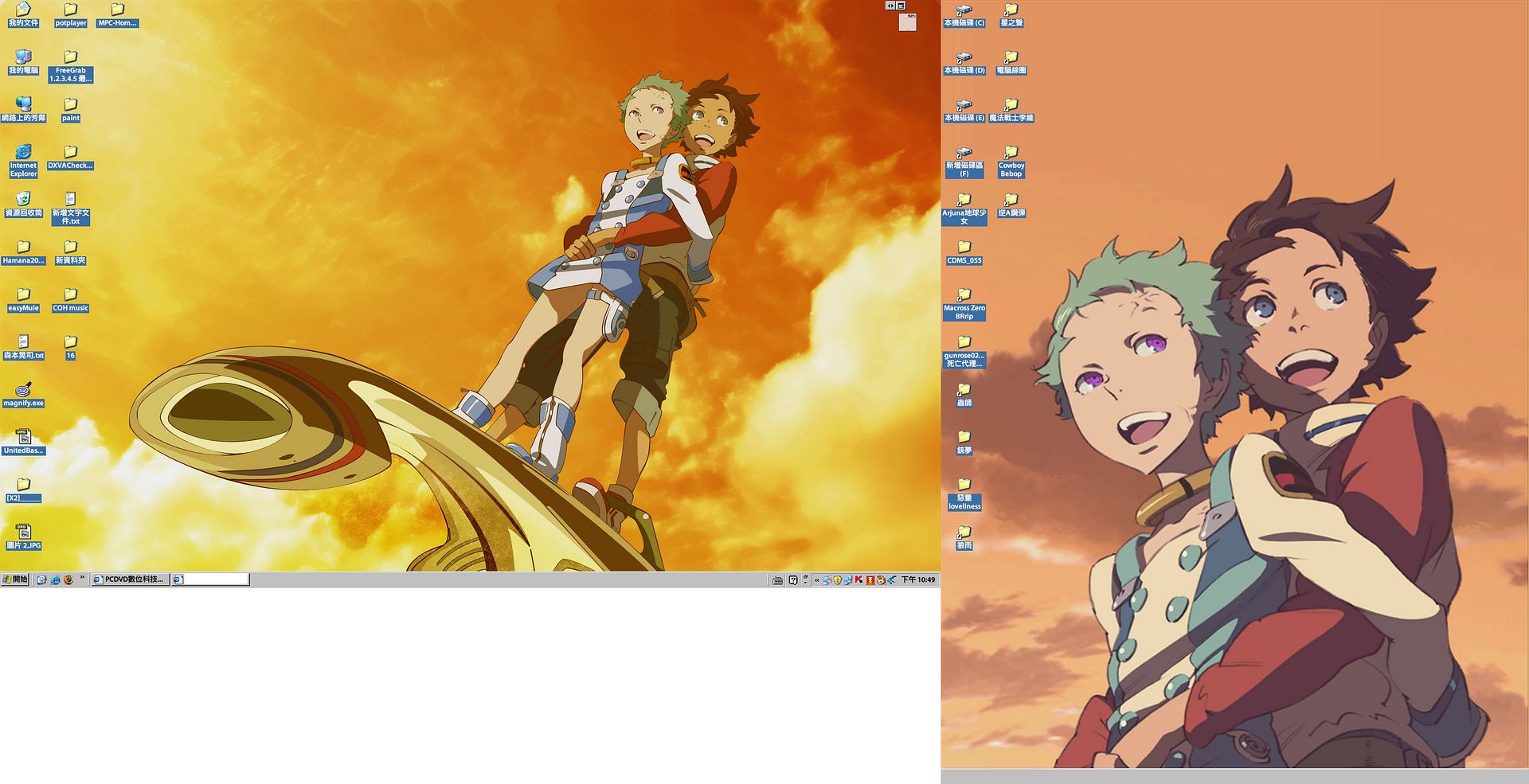
Task: Switch to the PCDVD數位科技 taskbar window
Action: point(130,580)
